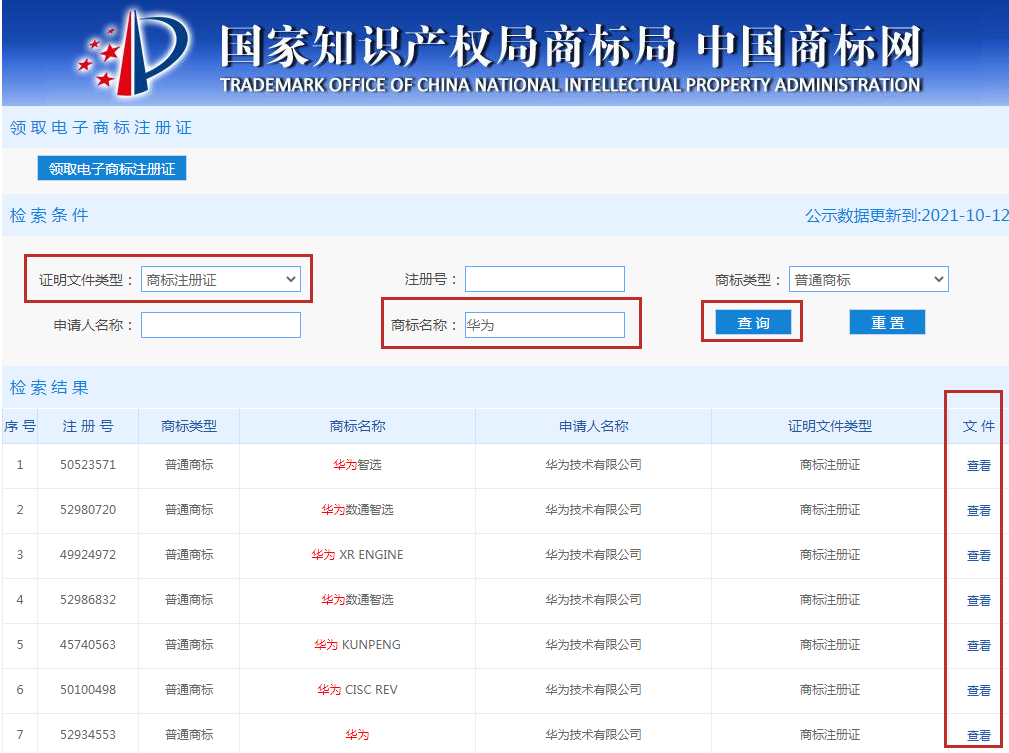Screen dimensions: 1009x753
Task: Click 华为技术有限公司 in row 52934553
Action: coord(593,735)
